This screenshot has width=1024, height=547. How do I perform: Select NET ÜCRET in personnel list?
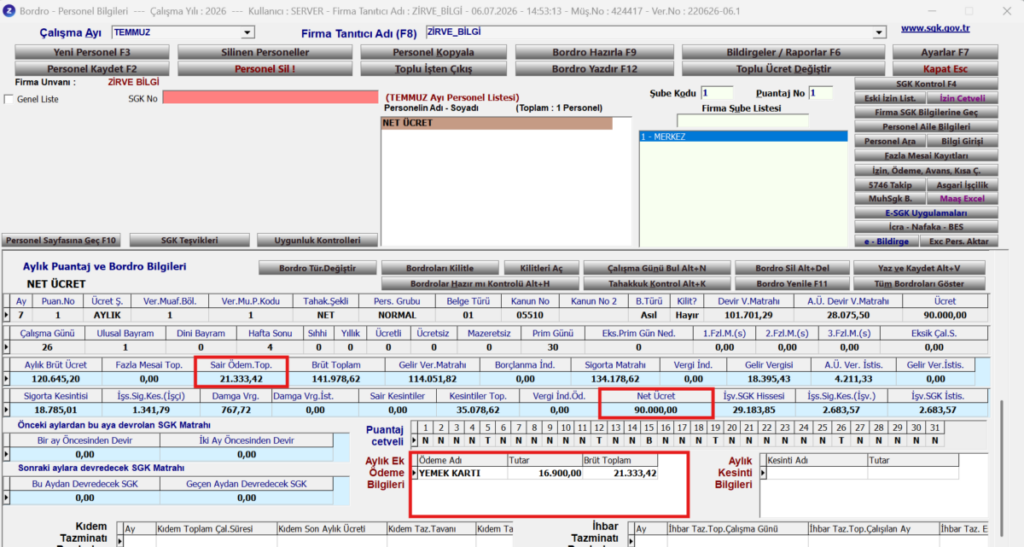[x=497, y=123]
